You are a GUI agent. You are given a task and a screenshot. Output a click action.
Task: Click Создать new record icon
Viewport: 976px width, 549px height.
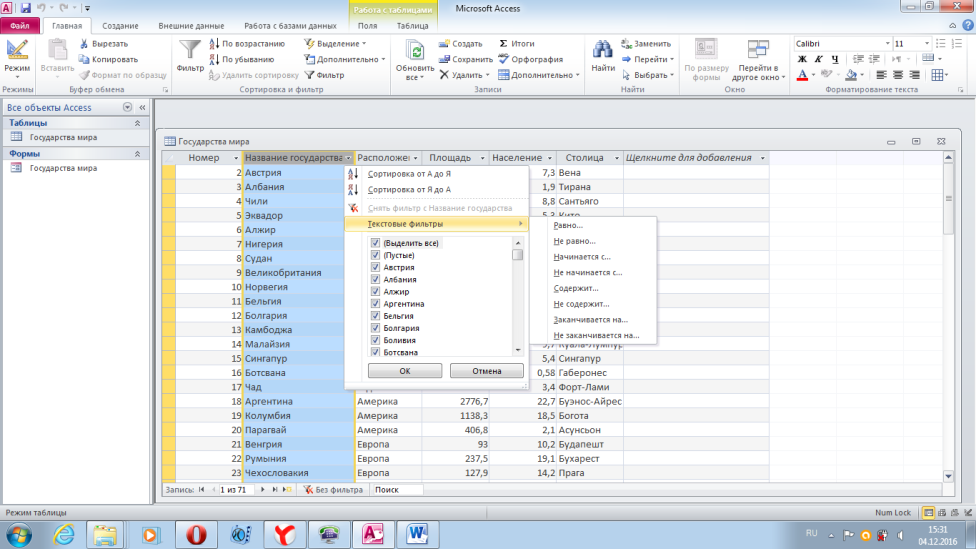pos(444,44)
